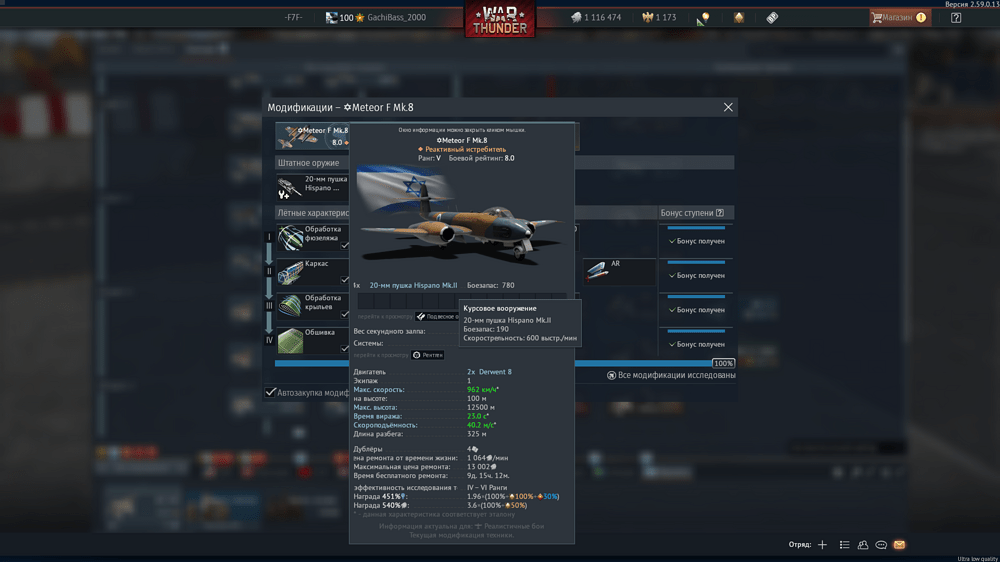The image size is (1000, 562).
Task: Click the War Thunder logo
Action: point(500,19)
